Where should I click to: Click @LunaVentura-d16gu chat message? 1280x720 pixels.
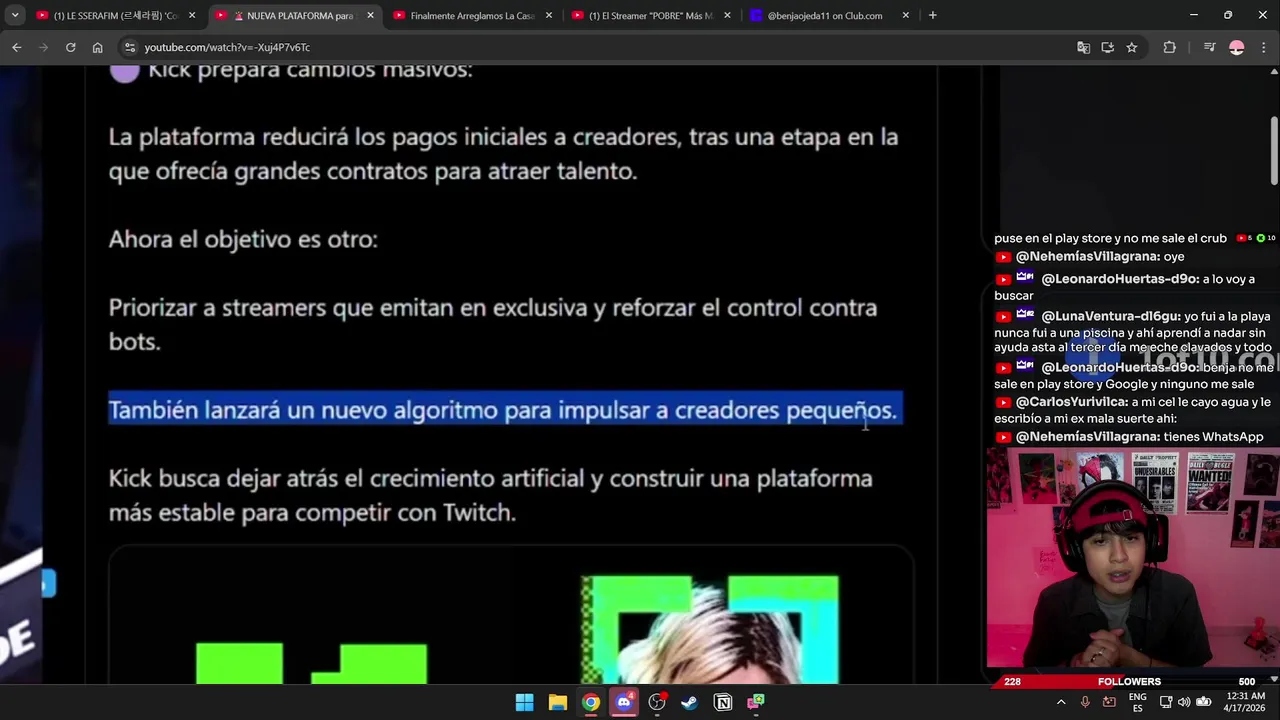point(1133,332)
